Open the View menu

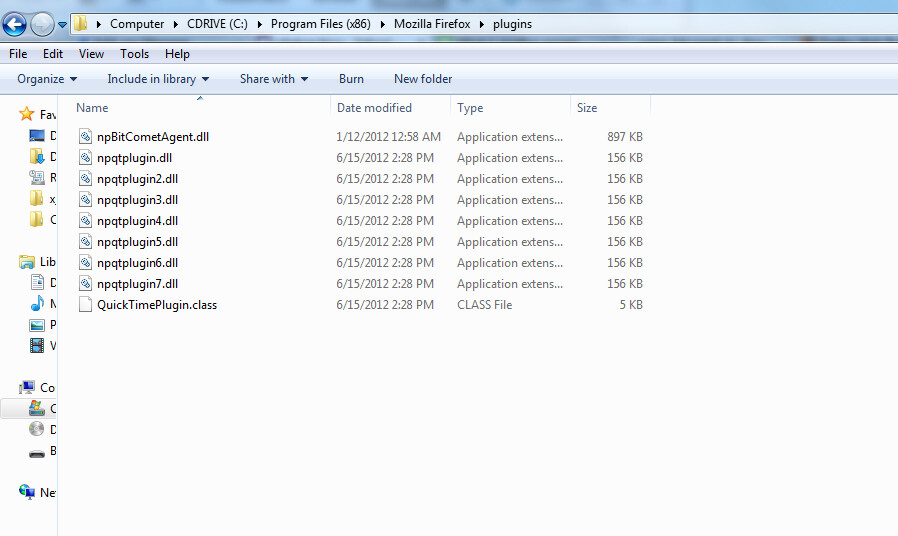coord(91,54)
